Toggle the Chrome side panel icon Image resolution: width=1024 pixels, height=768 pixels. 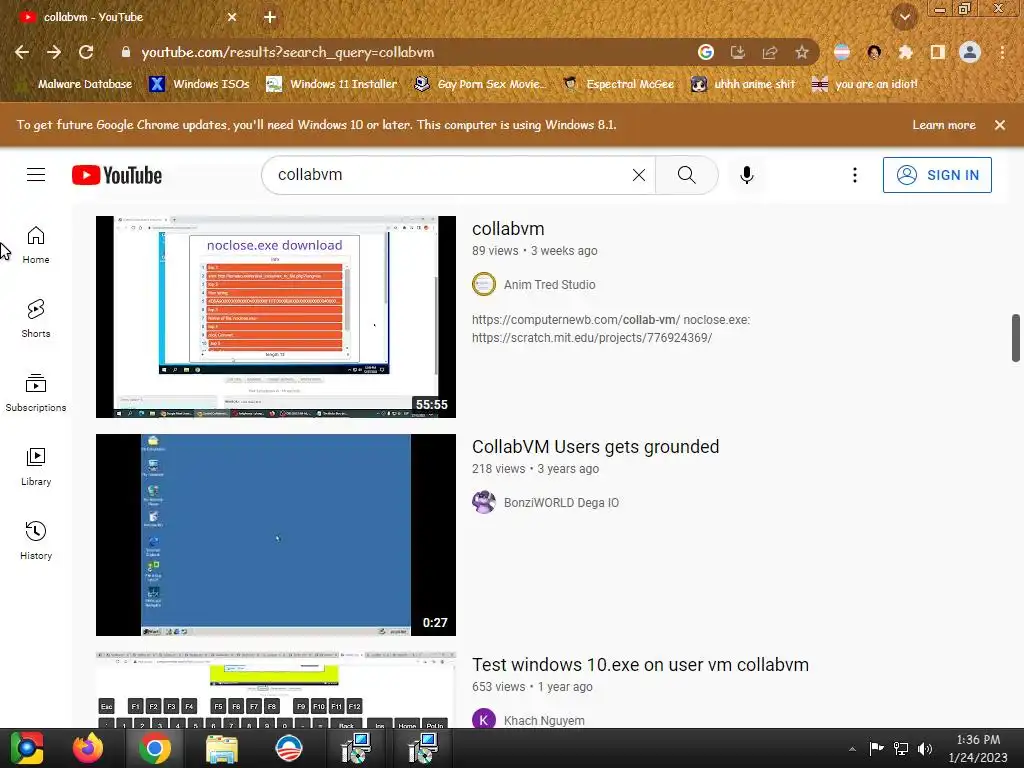coord(937,52)
